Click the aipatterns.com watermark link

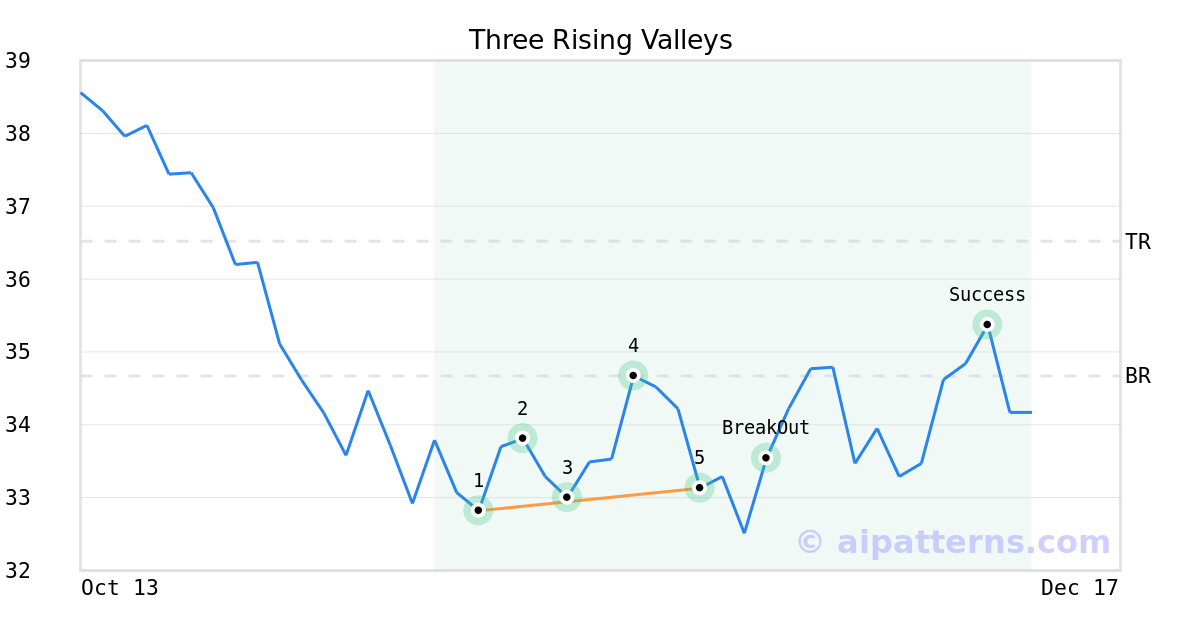pyautogui.click(x=953, y=542)
